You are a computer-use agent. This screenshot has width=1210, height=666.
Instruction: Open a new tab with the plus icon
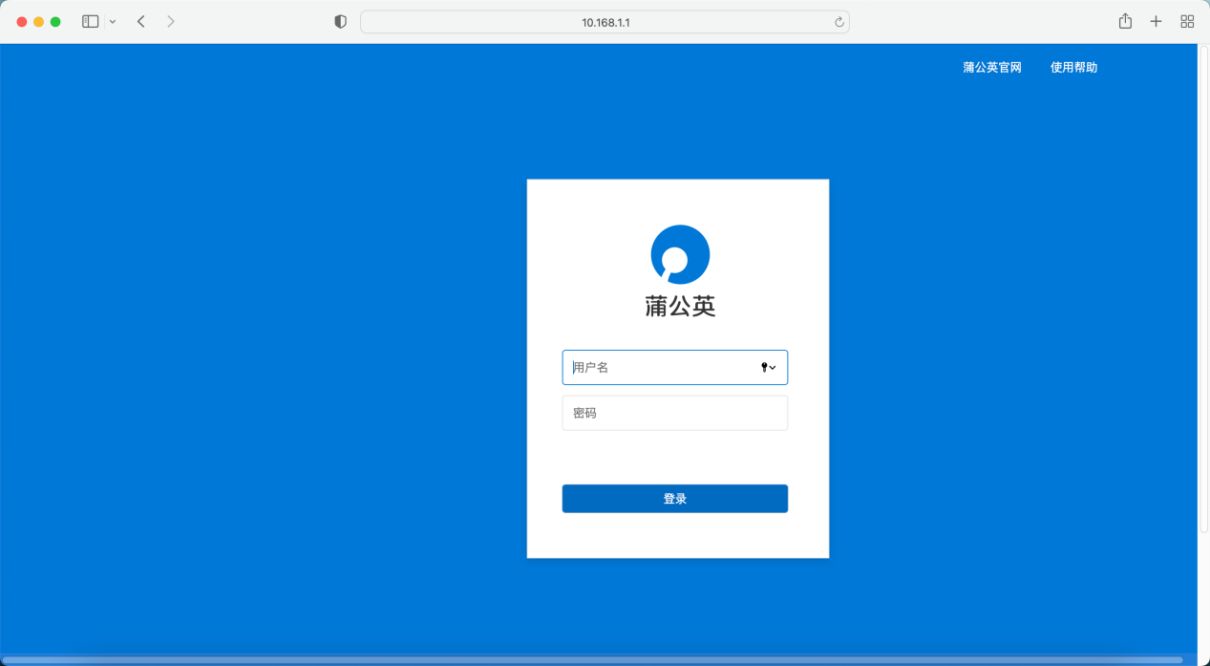click(1156, 21)
